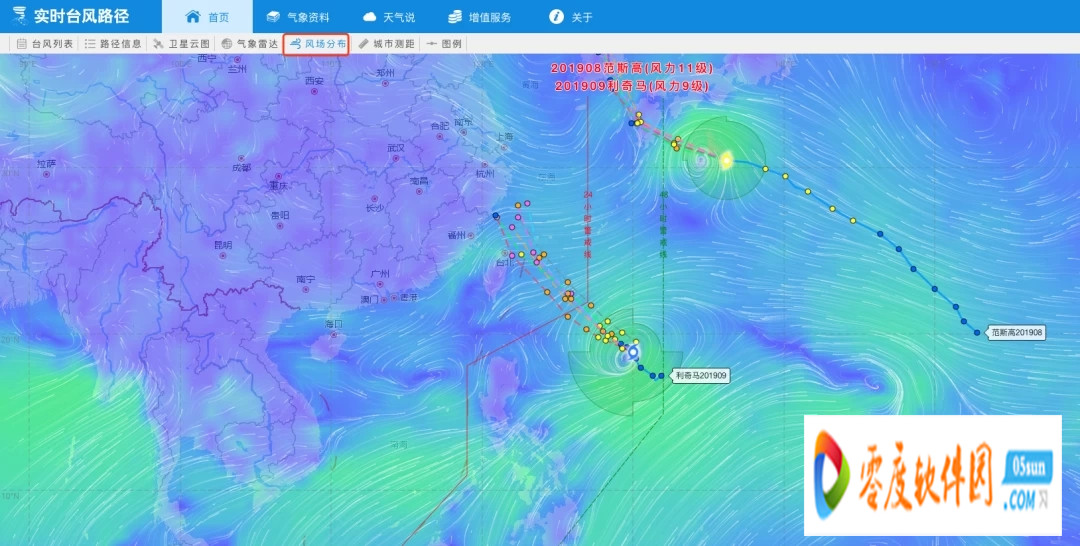
Task: Click the 201908范斯高 red title text
Action: [x=629, y=68]
